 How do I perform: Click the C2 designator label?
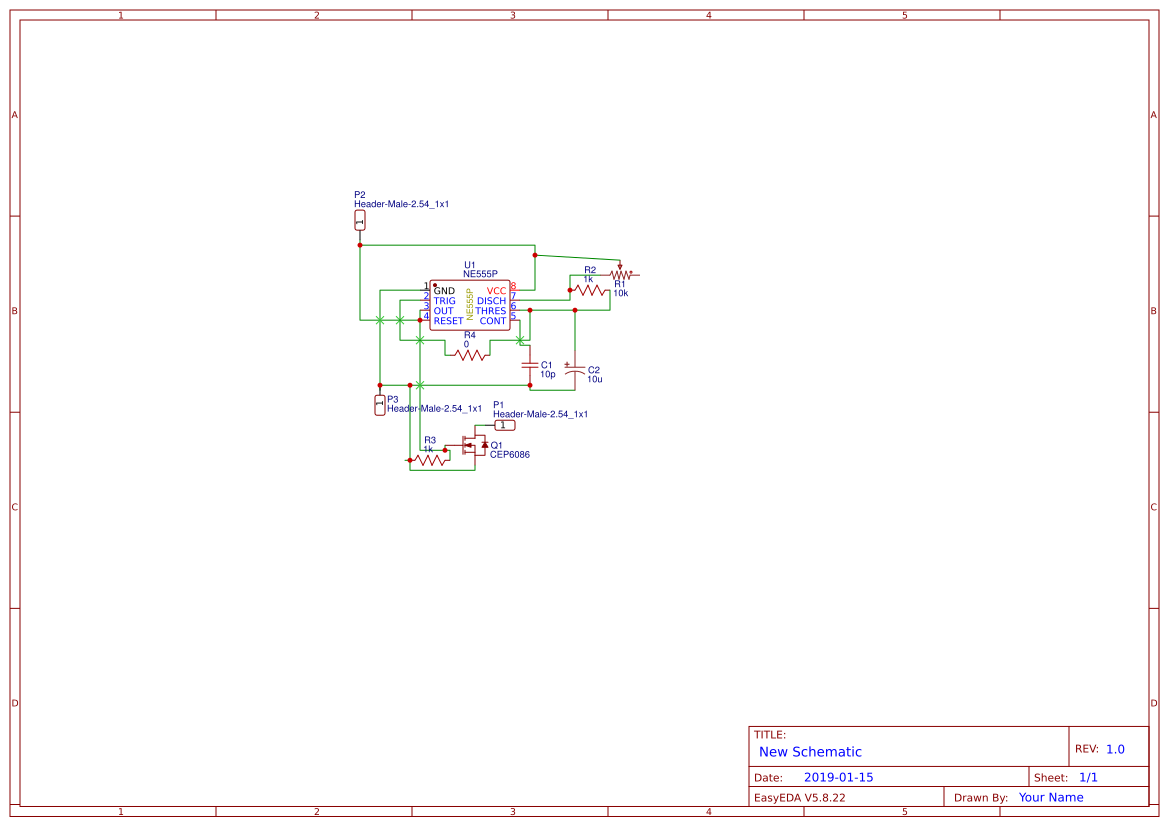[x=594, y=370]
